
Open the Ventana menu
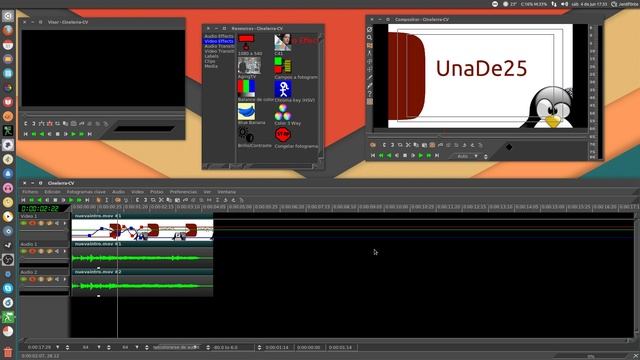pyautogui.click(x=227, y=192)
